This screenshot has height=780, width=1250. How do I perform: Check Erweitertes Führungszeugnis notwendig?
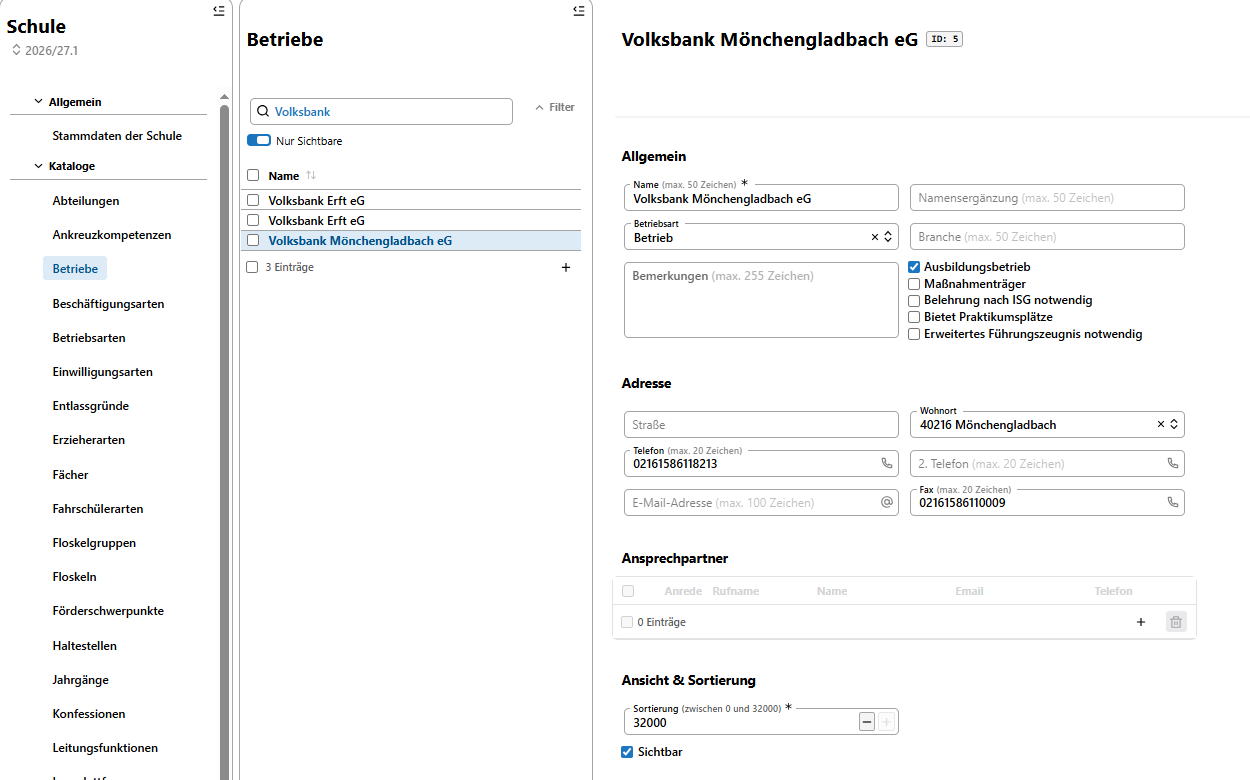[914, 334]
